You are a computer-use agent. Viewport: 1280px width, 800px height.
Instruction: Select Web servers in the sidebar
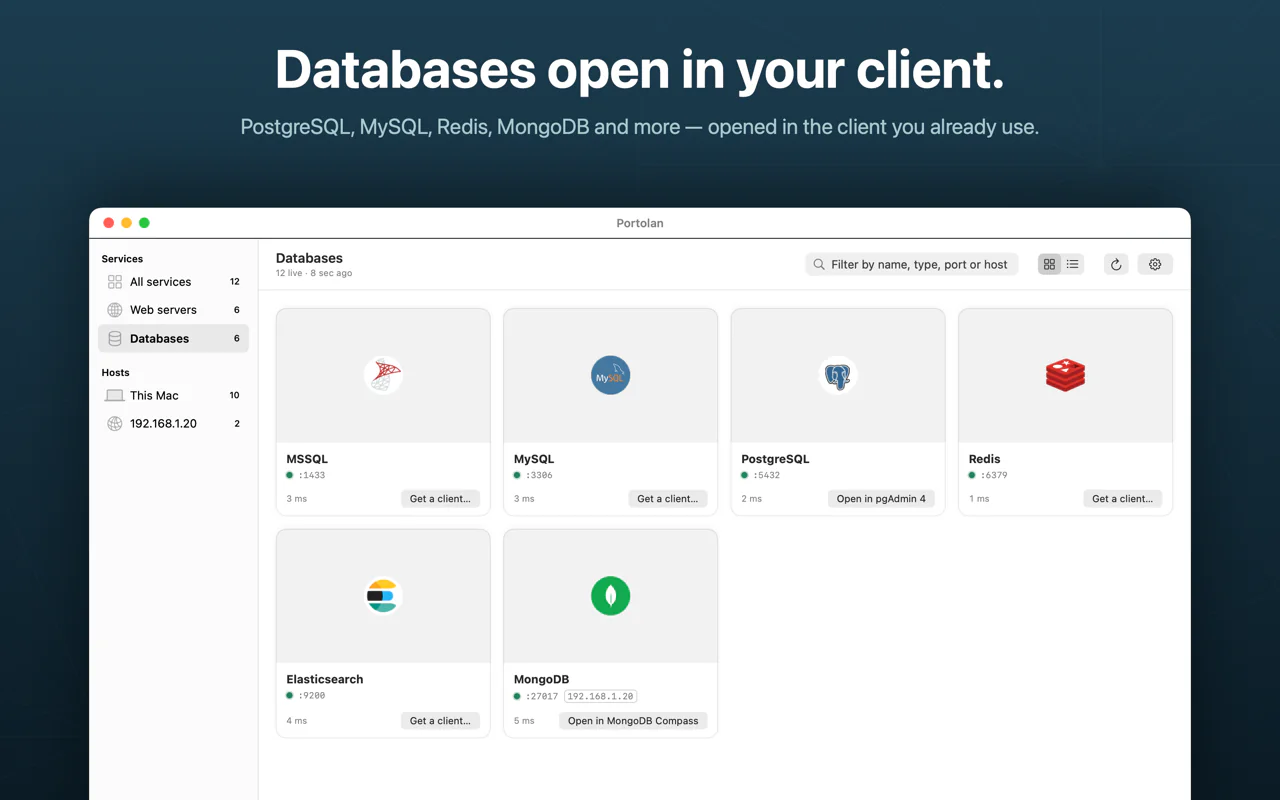(174, 310)
